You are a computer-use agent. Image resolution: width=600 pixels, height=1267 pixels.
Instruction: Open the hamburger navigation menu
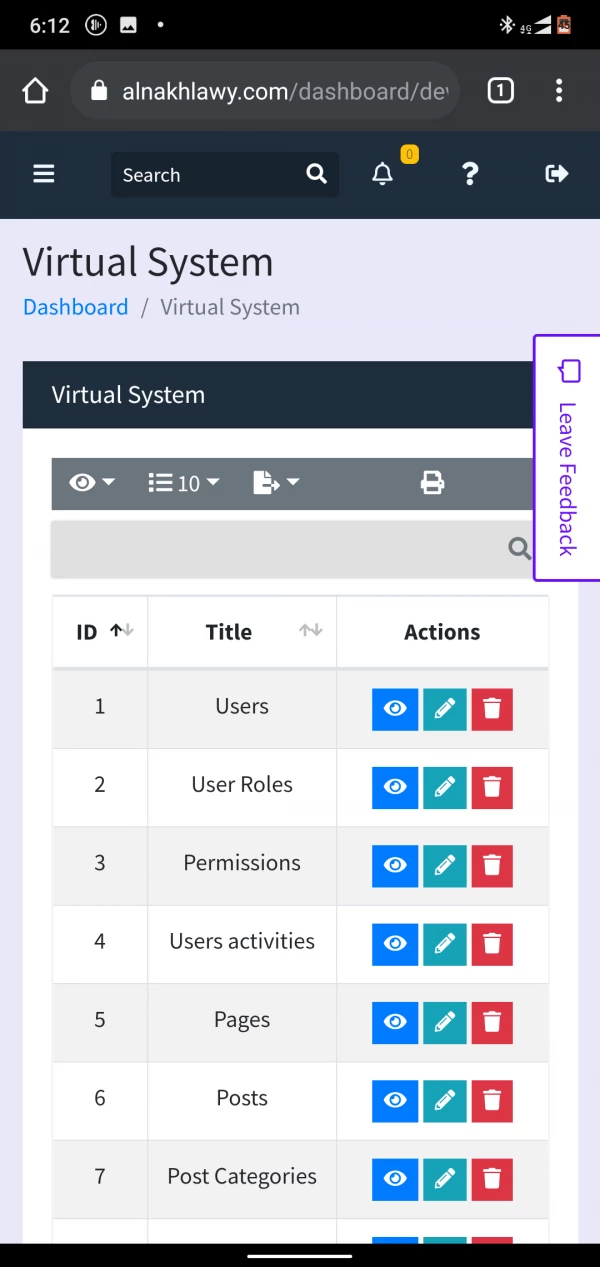coord(43,174)
